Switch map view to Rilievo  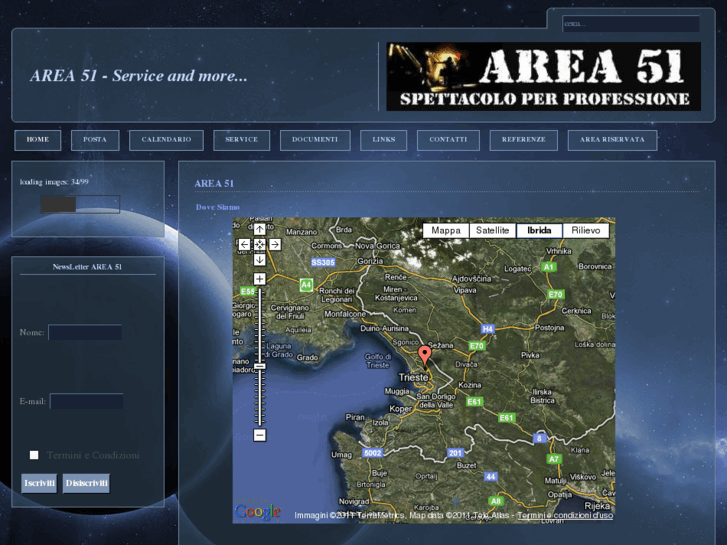586,231
